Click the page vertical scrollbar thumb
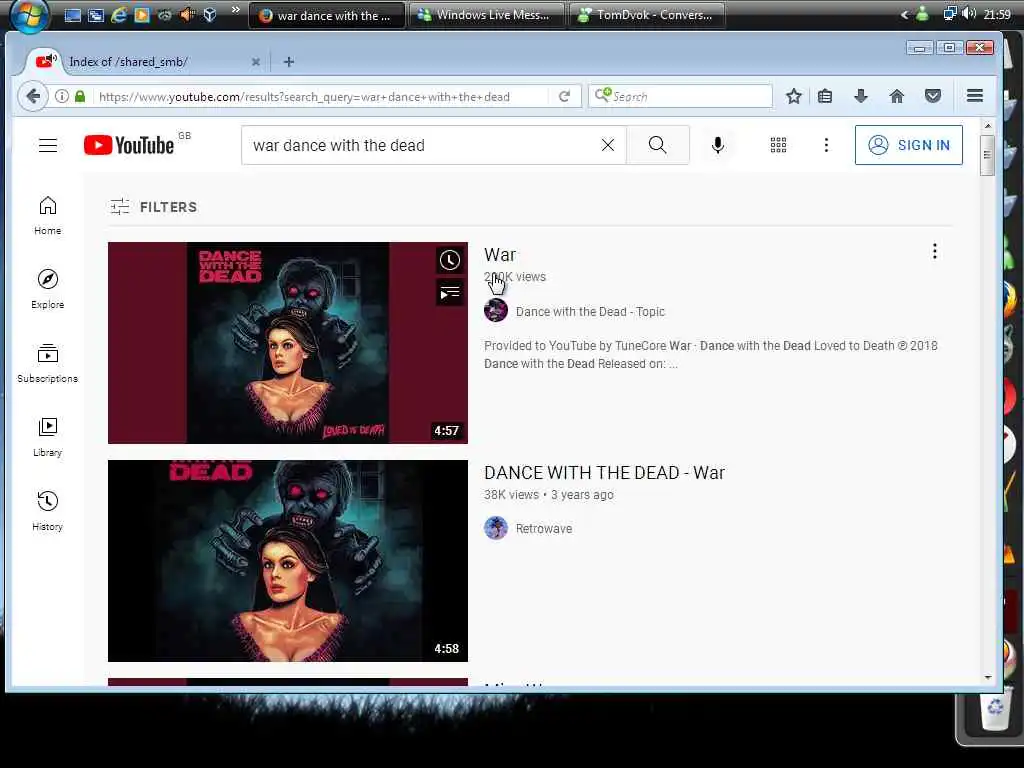The image size is (1024, 768). (x=987, y=155)
